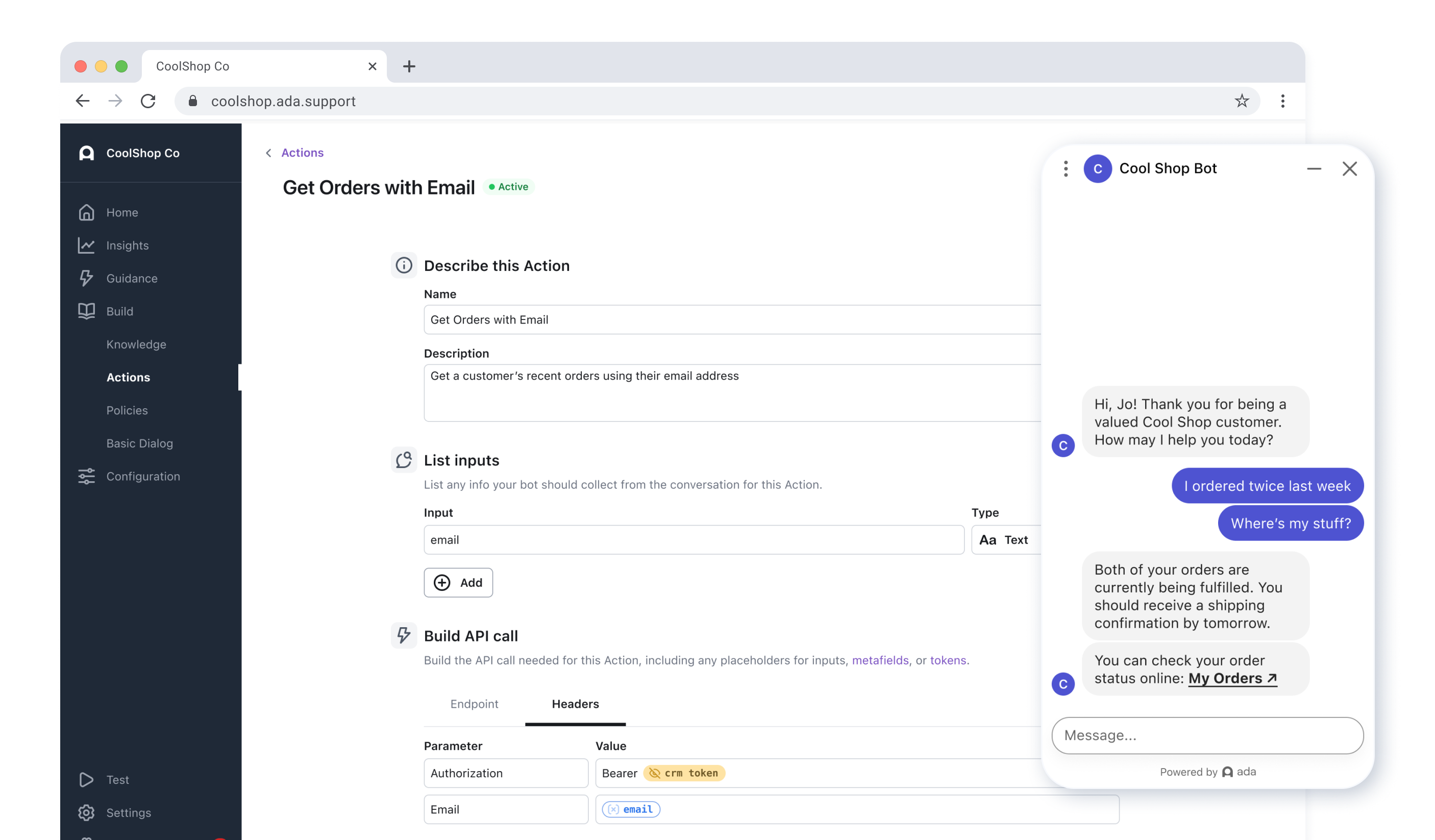Click the info icon beside Describe this Action
This screenshot has width=1435, height=840.
click(404, 265)
